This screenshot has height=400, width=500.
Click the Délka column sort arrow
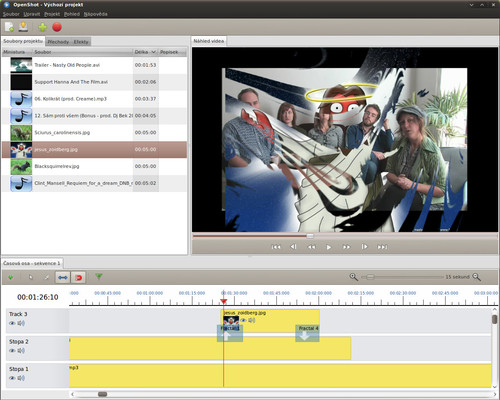tap(153, 52)
